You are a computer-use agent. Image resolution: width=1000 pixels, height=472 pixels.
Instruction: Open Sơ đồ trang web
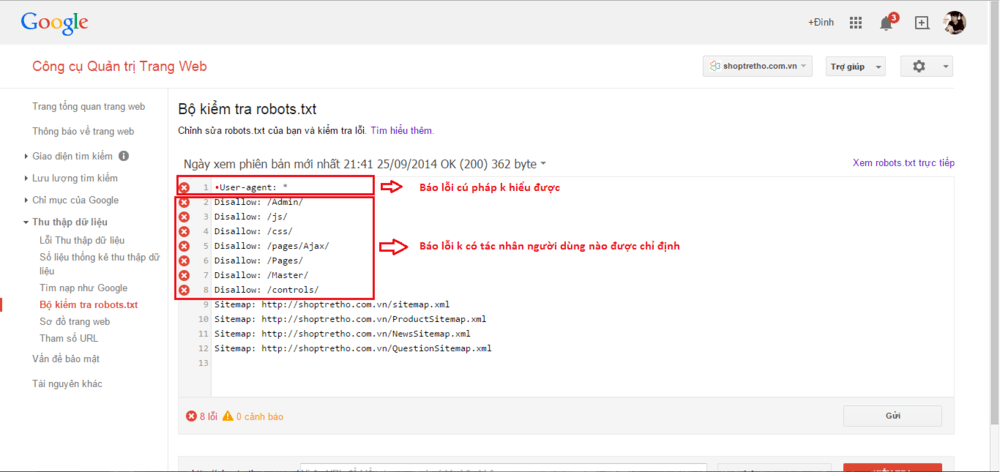[75, 321]
